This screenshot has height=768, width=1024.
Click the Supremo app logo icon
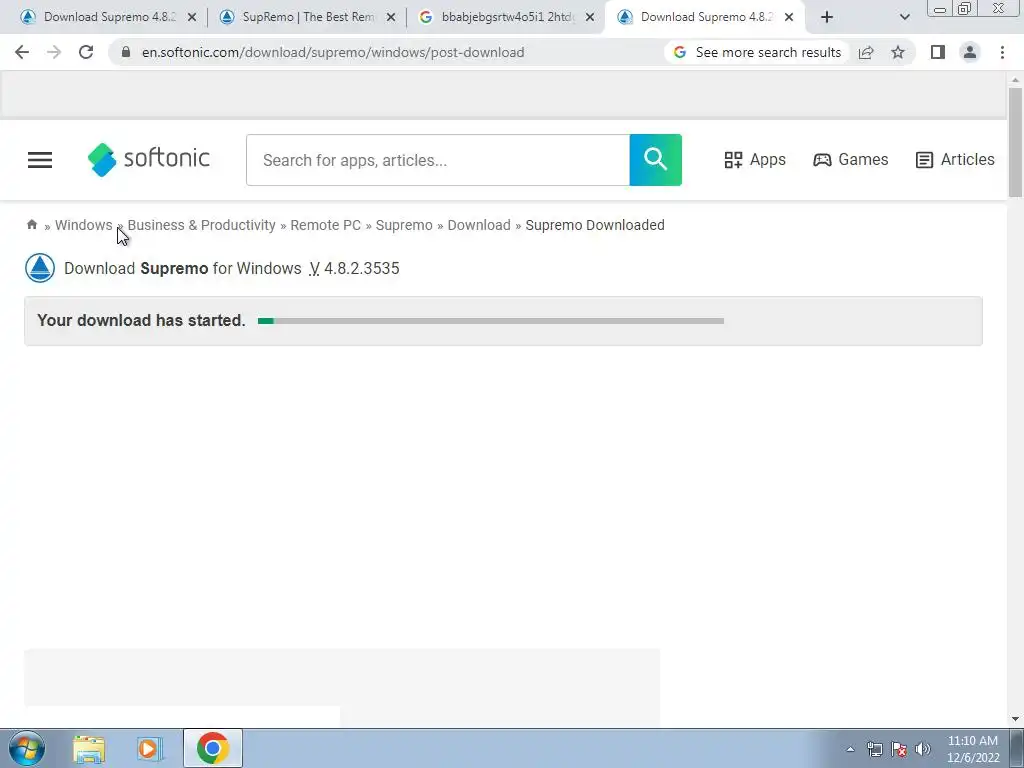click(40, 268)
